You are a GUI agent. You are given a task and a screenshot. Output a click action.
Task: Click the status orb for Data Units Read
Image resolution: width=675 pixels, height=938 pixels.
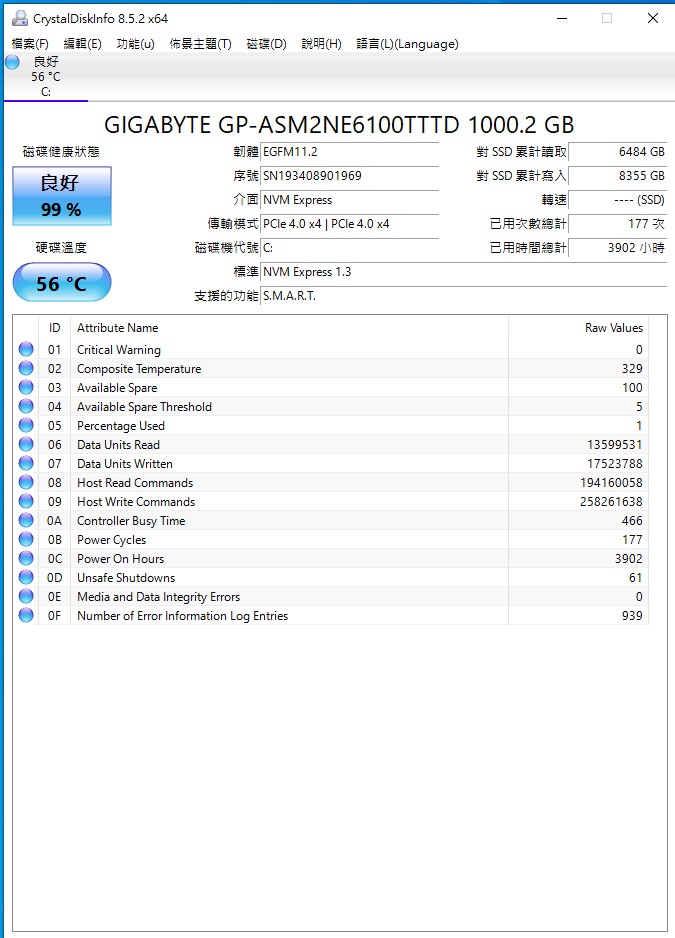point(26,444)
